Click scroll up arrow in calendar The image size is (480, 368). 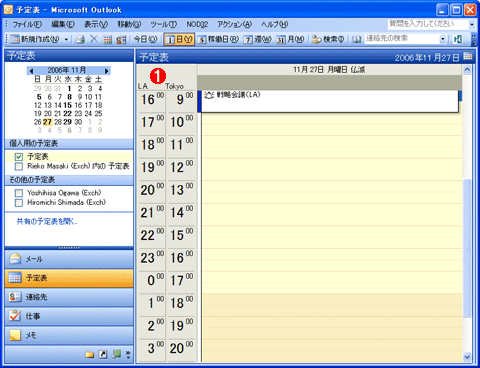click(x=467, y=69)
